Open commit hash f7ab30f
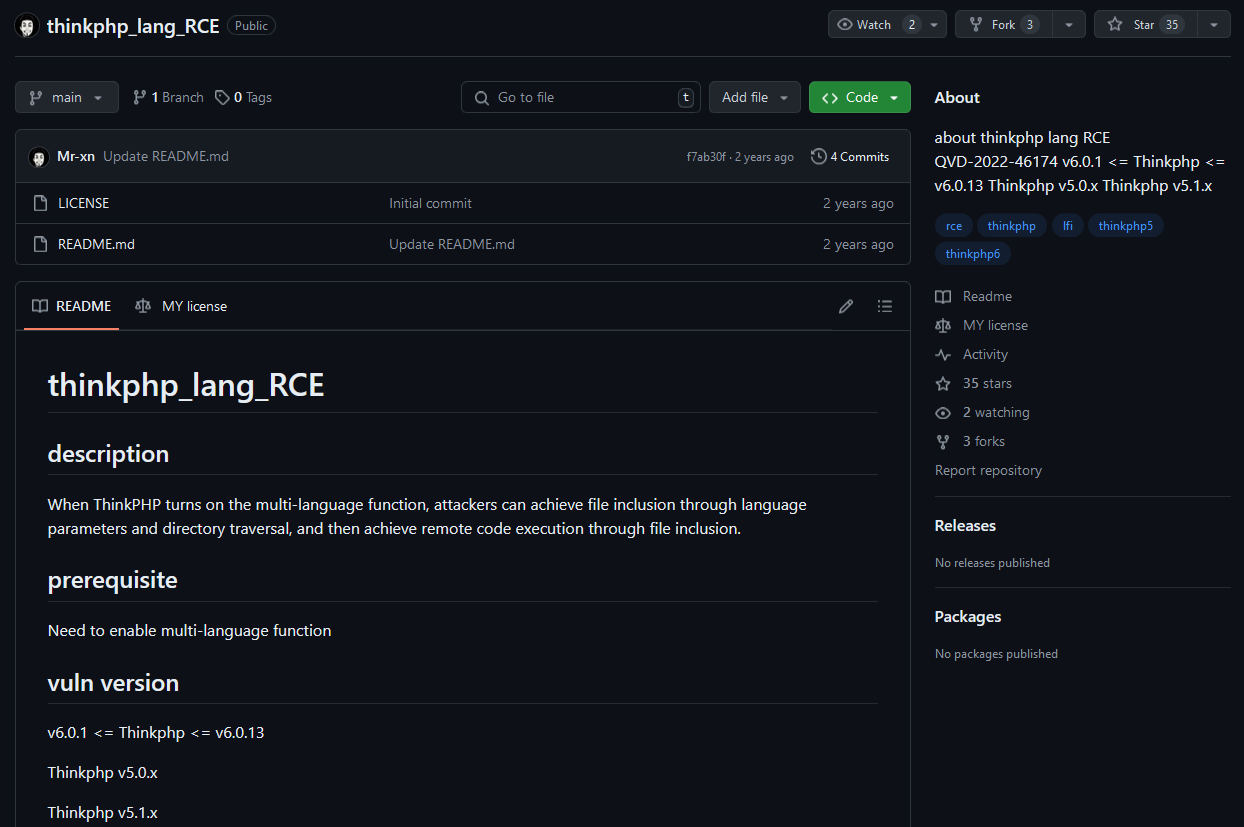 [706, 157]
